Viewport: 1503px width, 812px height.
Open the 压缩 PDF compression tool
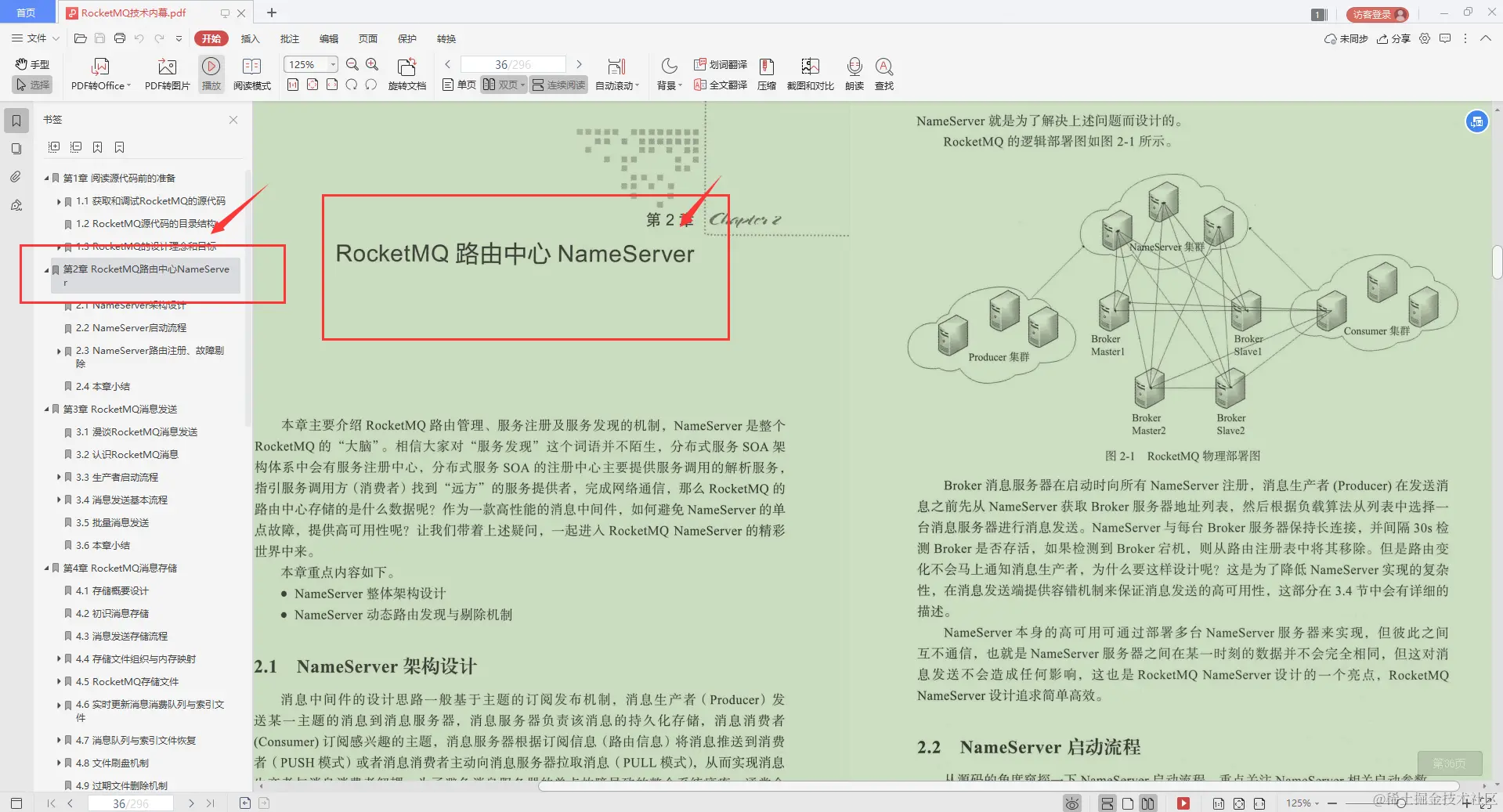coord(767,73)
